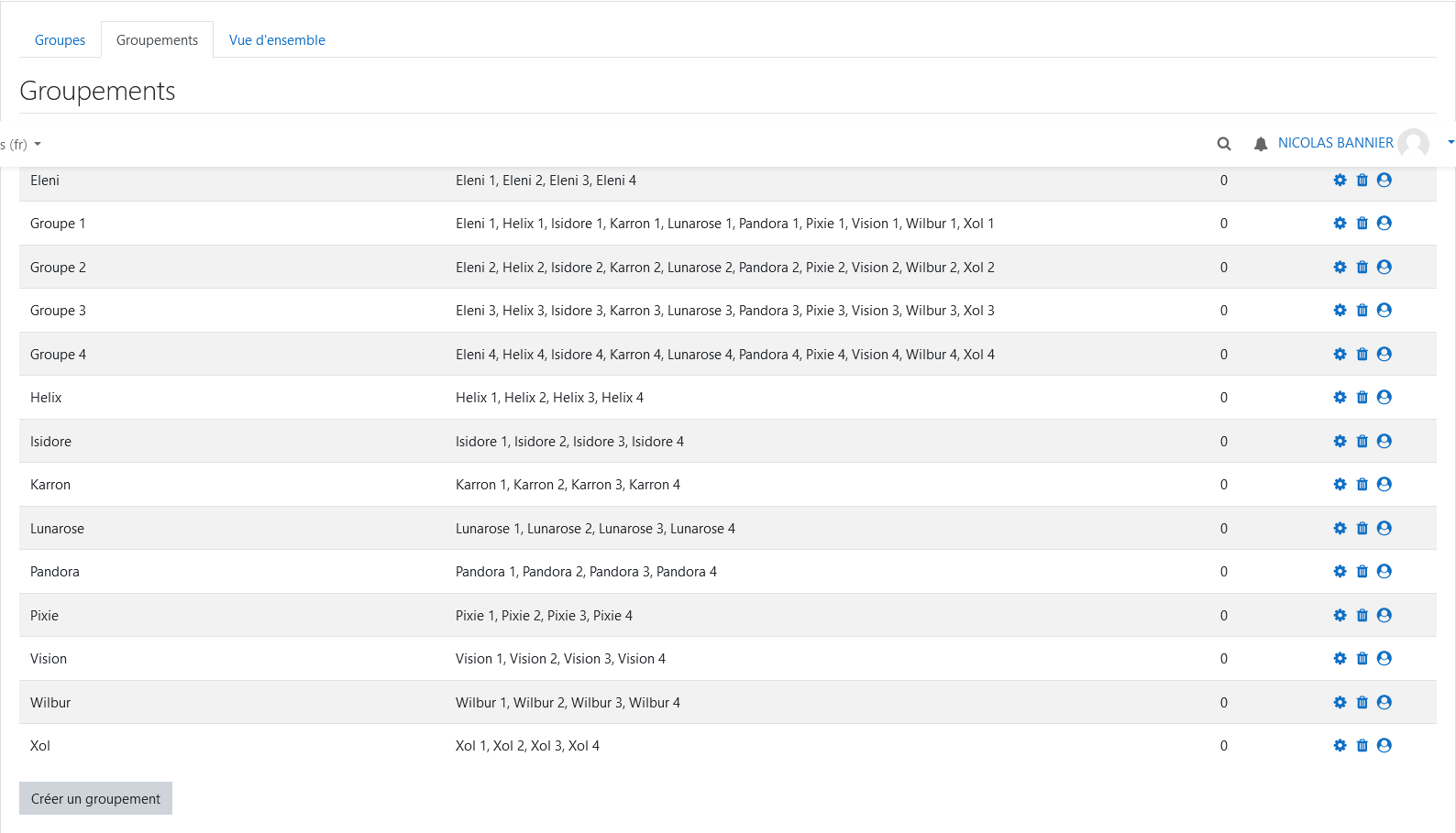Click the gear edit icon for Eleni
This screenshot has width=1456, height=833.
1340,181
